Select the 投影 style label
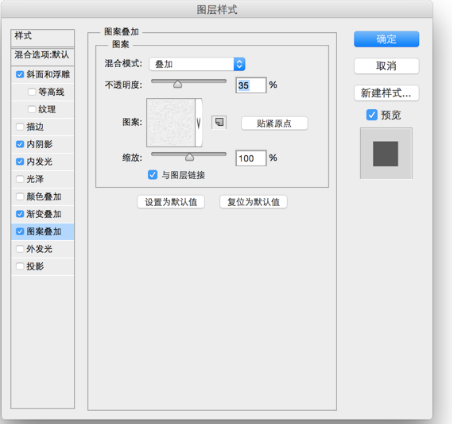The image size is (452, 424). pyautogui.click(x=35, y=266)
